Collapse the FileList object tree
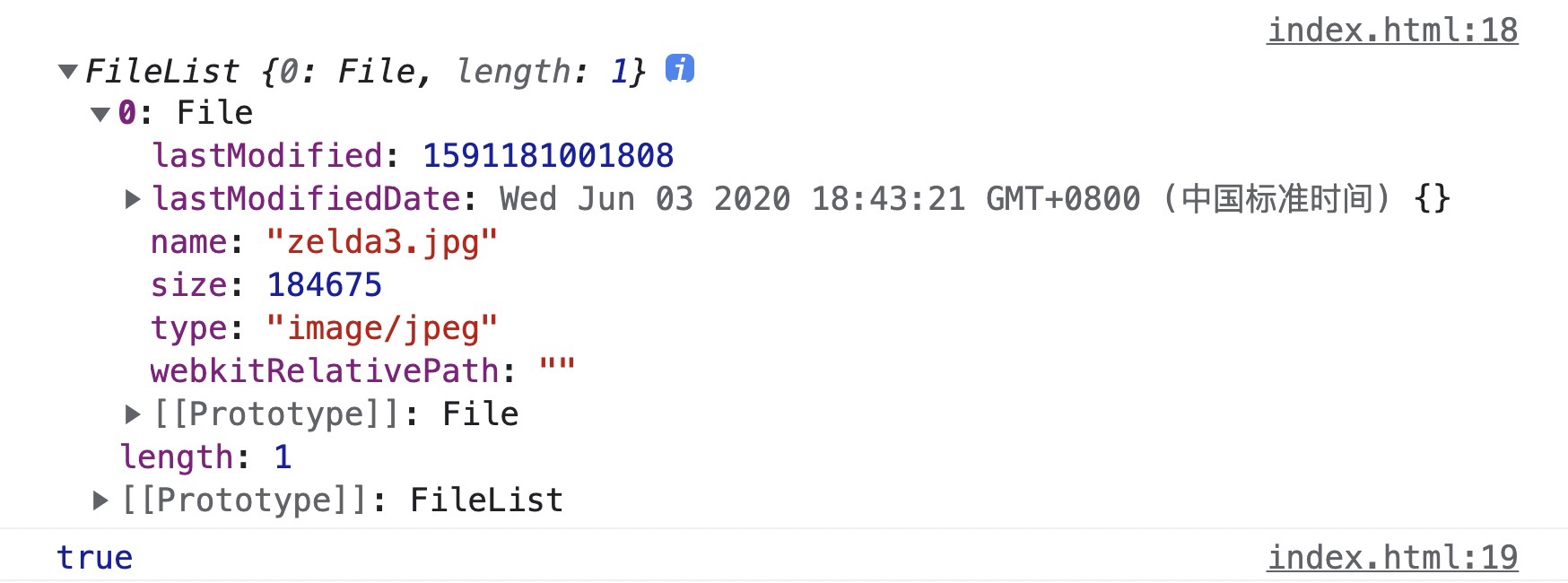 coord(67,71)
